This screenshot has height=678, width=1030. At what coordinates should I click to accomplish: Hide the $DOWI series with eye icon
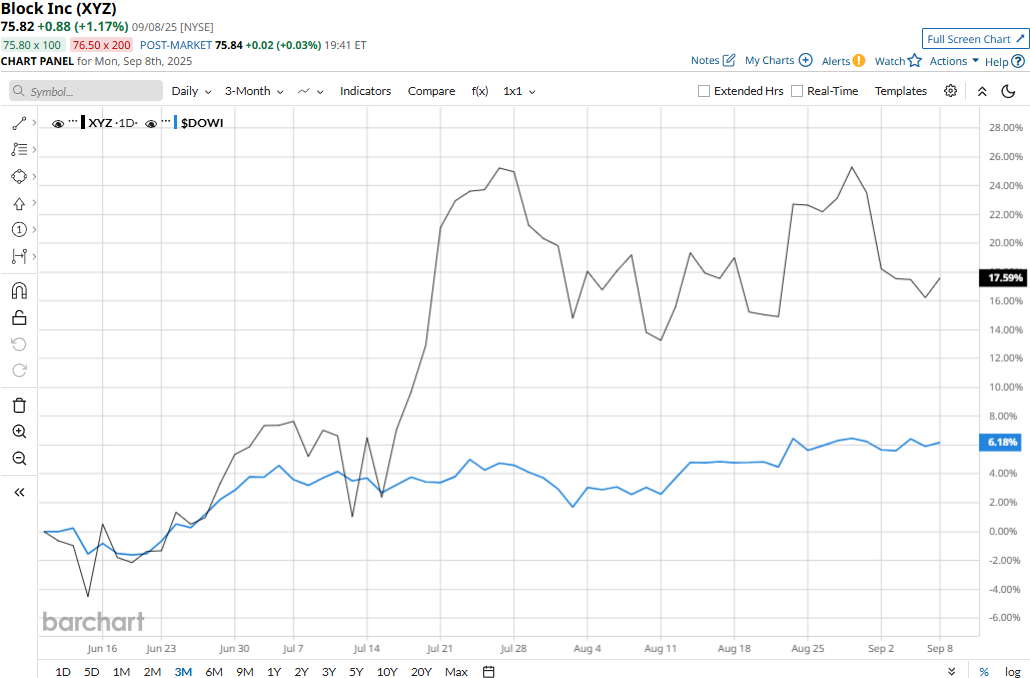[x=151, y=124]
